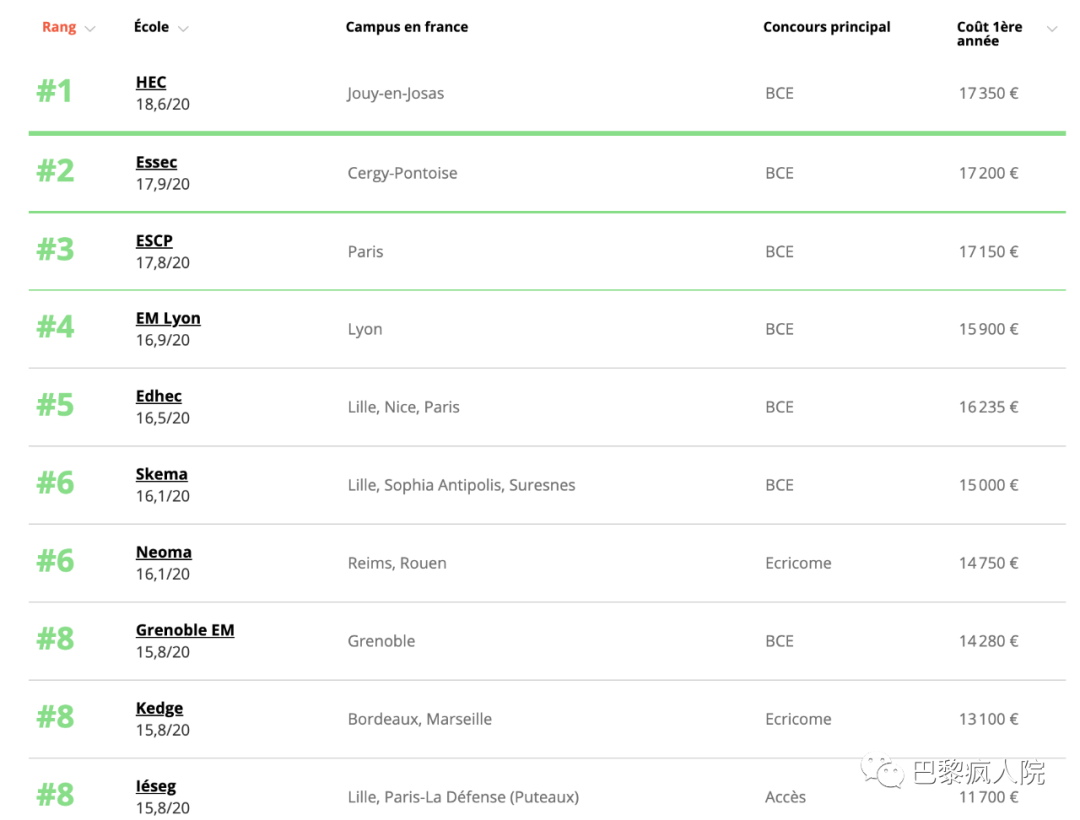Open the Neoma school link
Screen dimensions: 1080x820
tap(163, 552)
